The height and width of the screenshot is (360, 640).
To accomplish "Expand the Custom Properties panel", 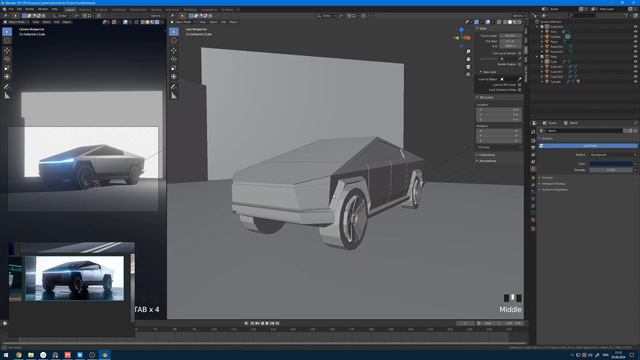I will 540,189.
